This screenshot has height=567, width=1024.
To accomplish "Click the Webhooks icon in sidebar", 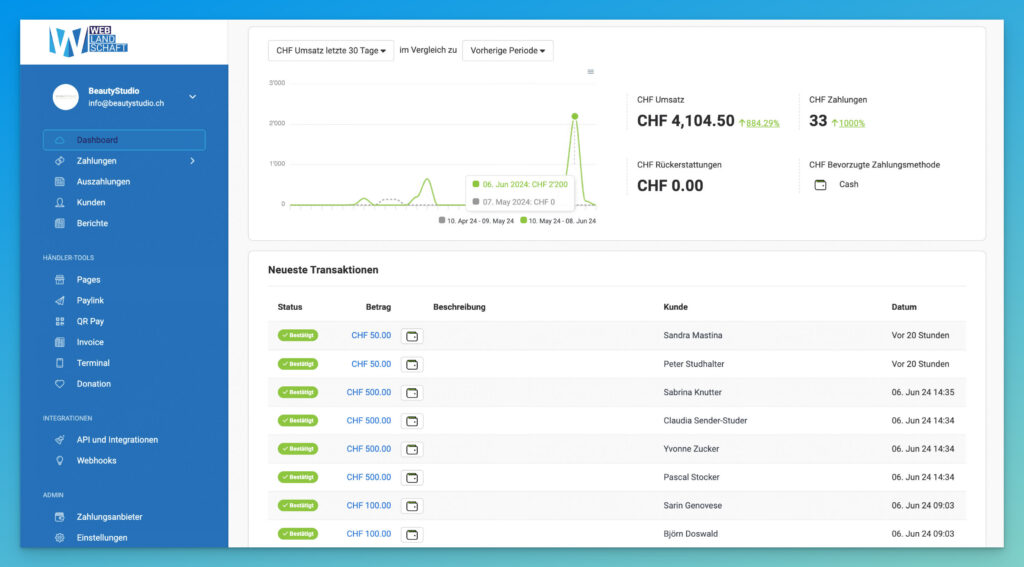I will pyautogui.click(x=59, y=461).
